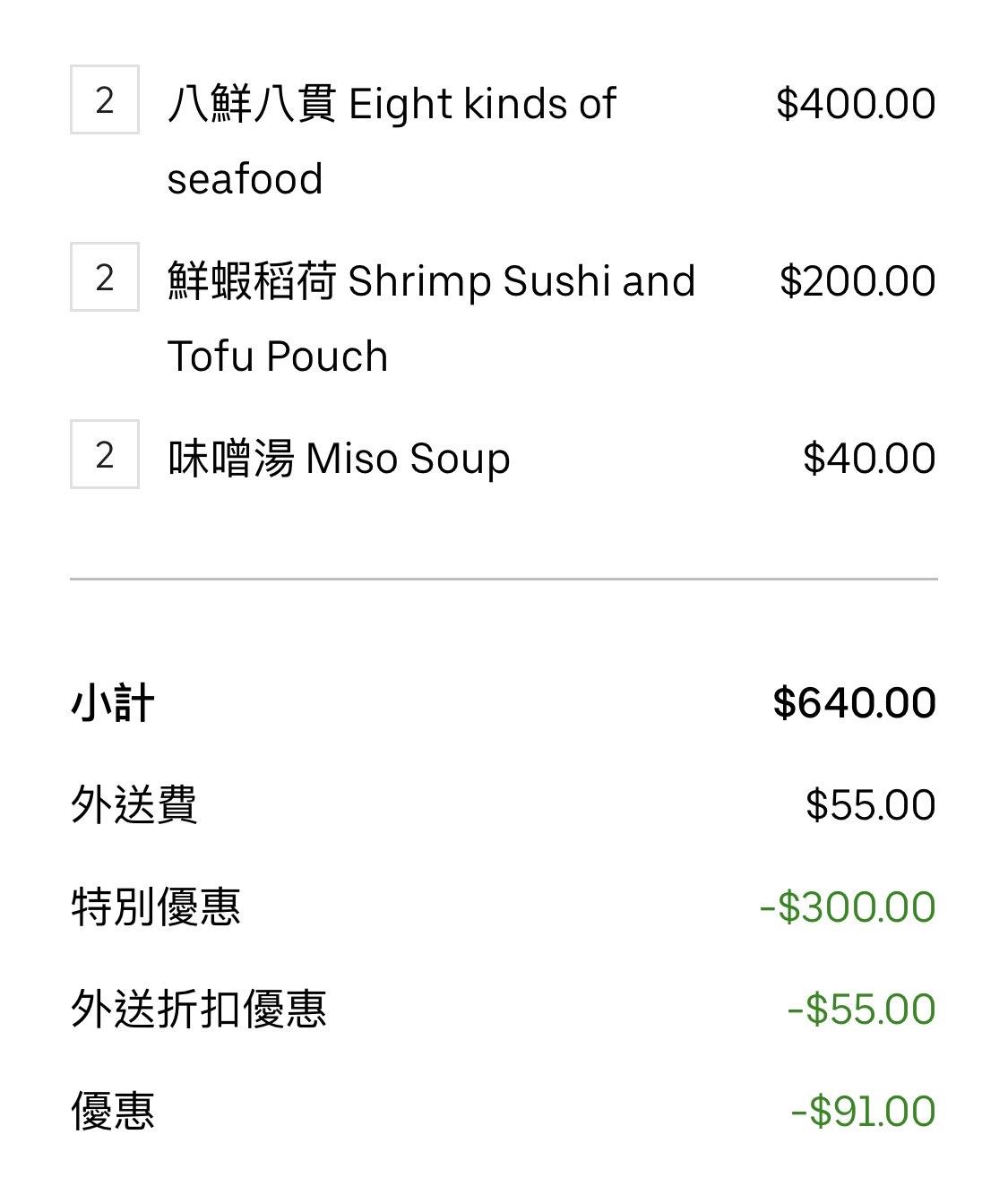This screenshot has height=1203, width=1008.
Task: Click the $640.00 subtotal amount
Action: (855, 703)
